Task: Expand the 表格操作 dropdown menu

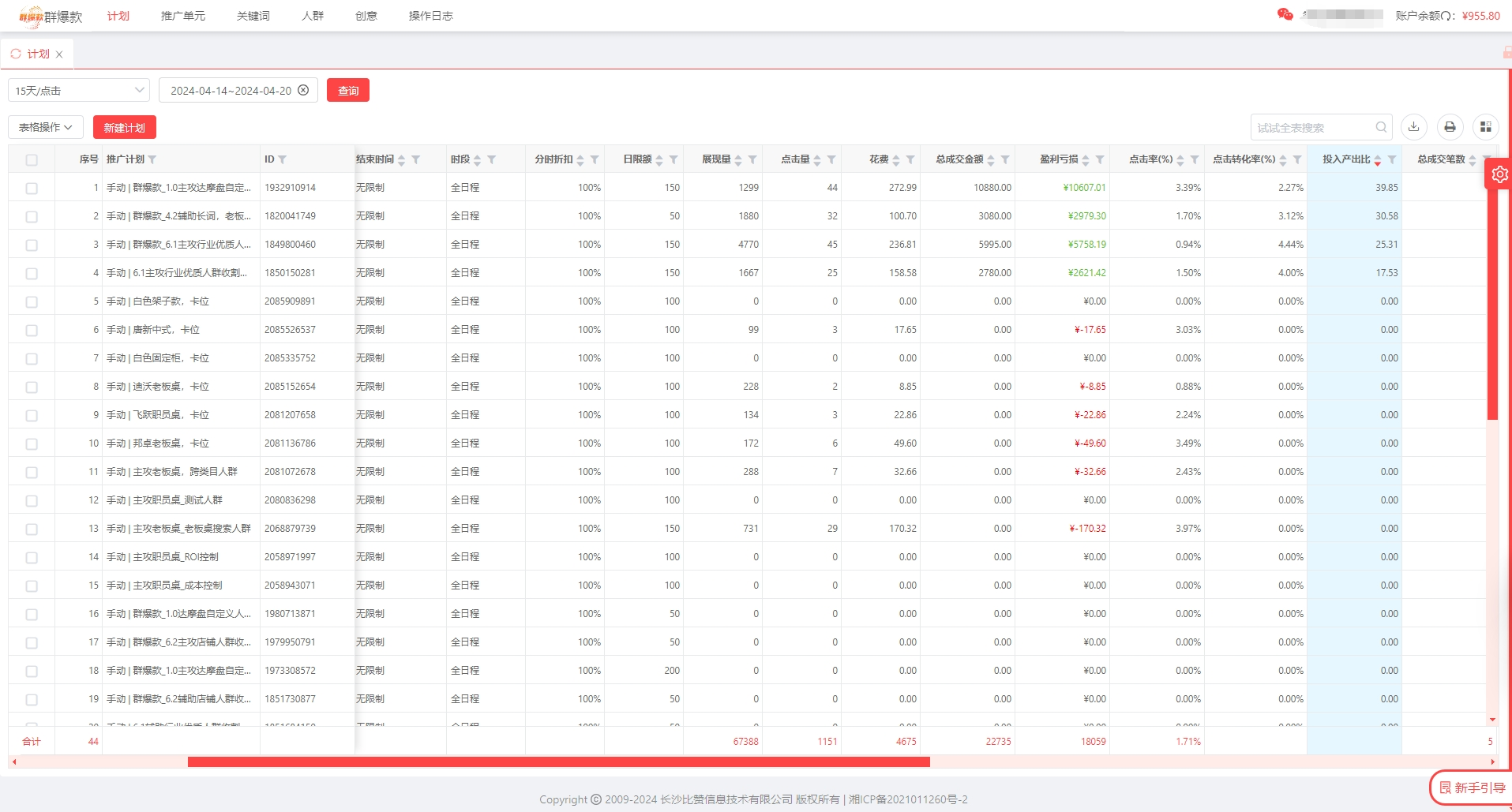Action: click(x=46, y=127)
